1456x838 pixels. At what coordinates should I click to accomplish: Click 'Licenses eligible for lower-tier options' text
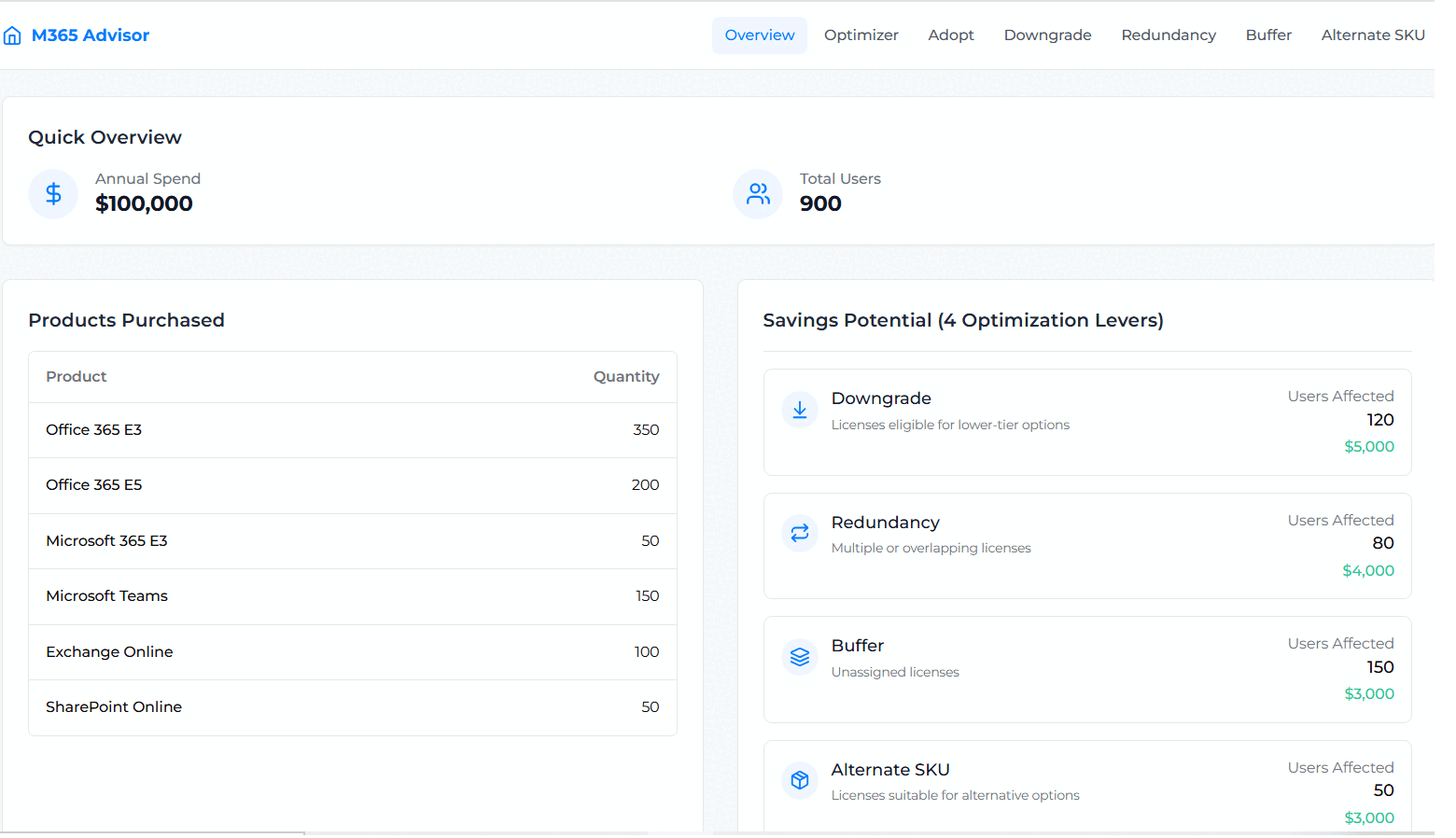pyautogui.click(x=950, y=426)
